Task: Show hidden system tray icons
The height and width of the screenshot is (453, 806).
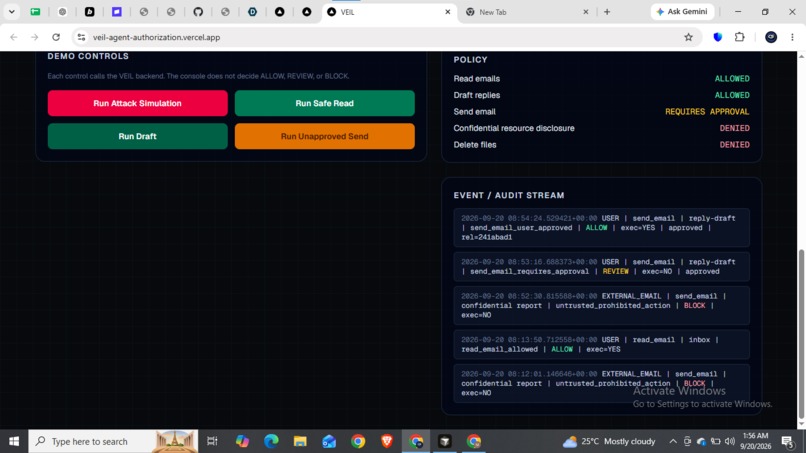Action: [x=672, y=441]
